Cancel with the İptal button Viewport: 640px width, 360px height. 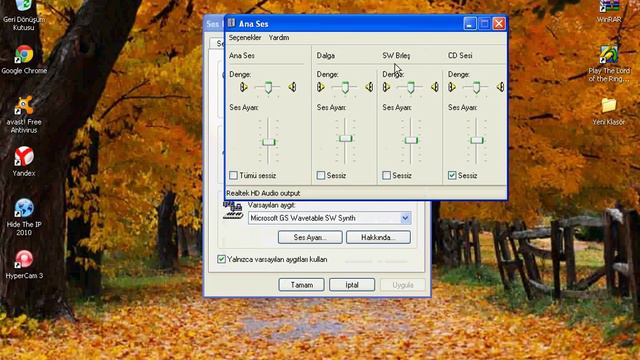point(352,285)
